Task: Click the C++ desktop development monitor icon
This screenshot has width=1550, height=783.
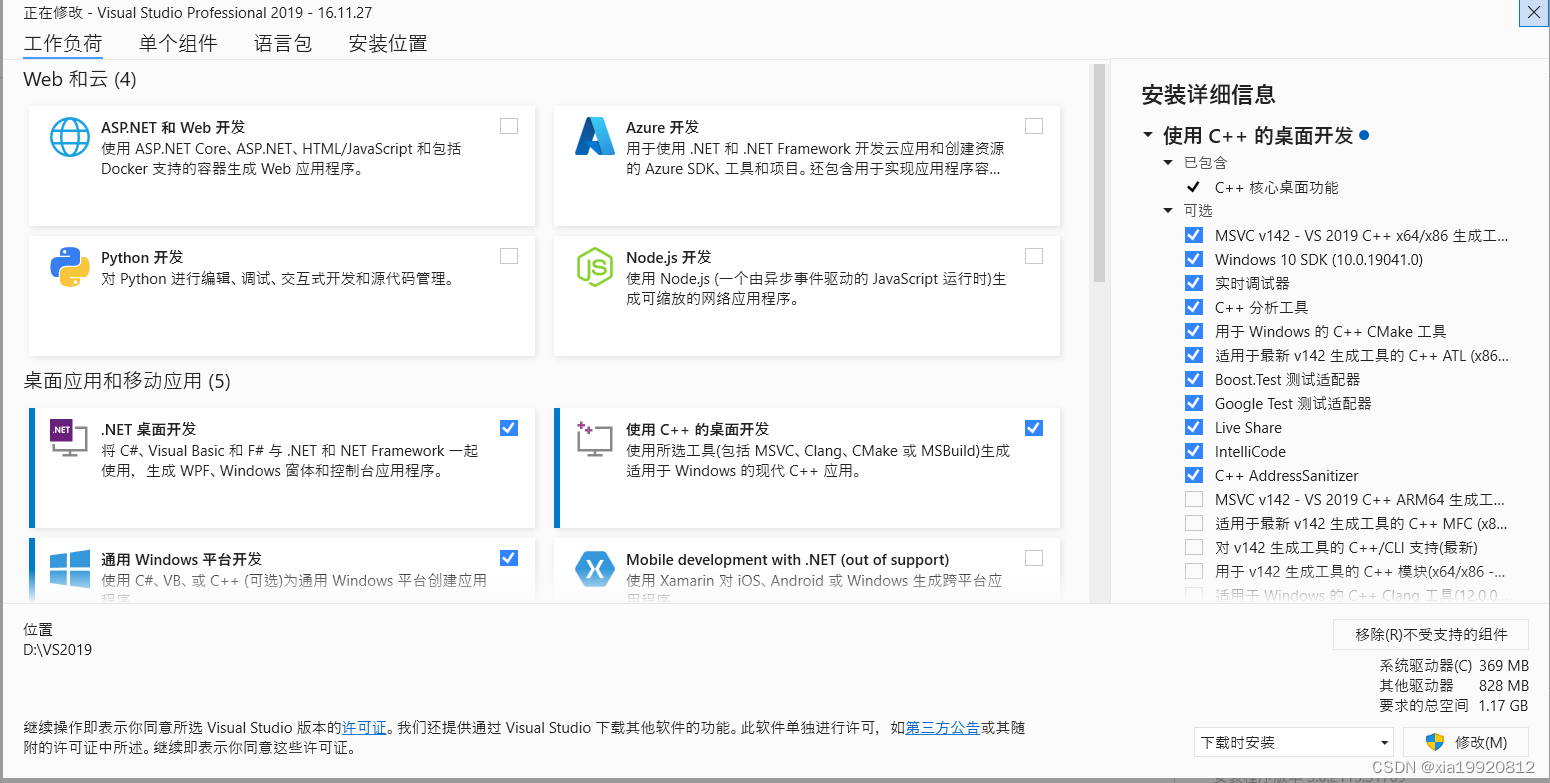Action: [x=595, y=439]
